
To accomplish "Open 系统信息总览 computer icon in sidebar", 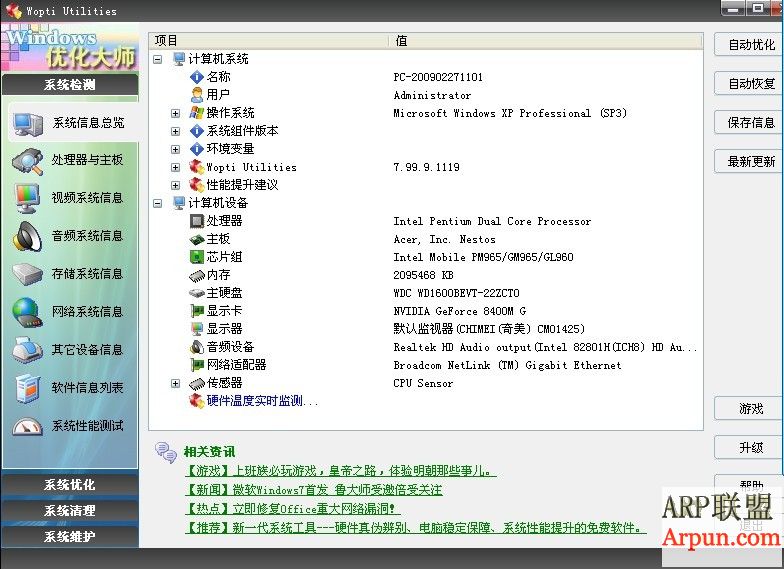I will coord(28,124).
